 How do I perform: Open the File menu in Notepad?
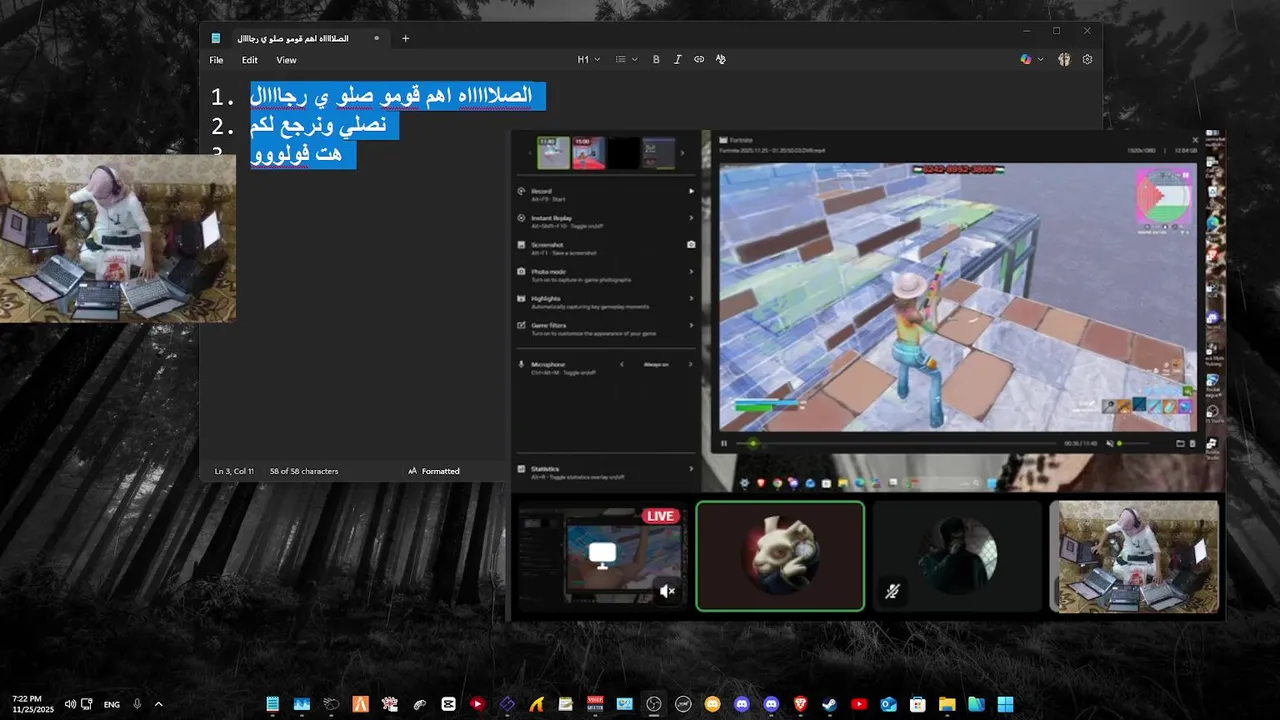pyautogui.click(x=216, y=60)
